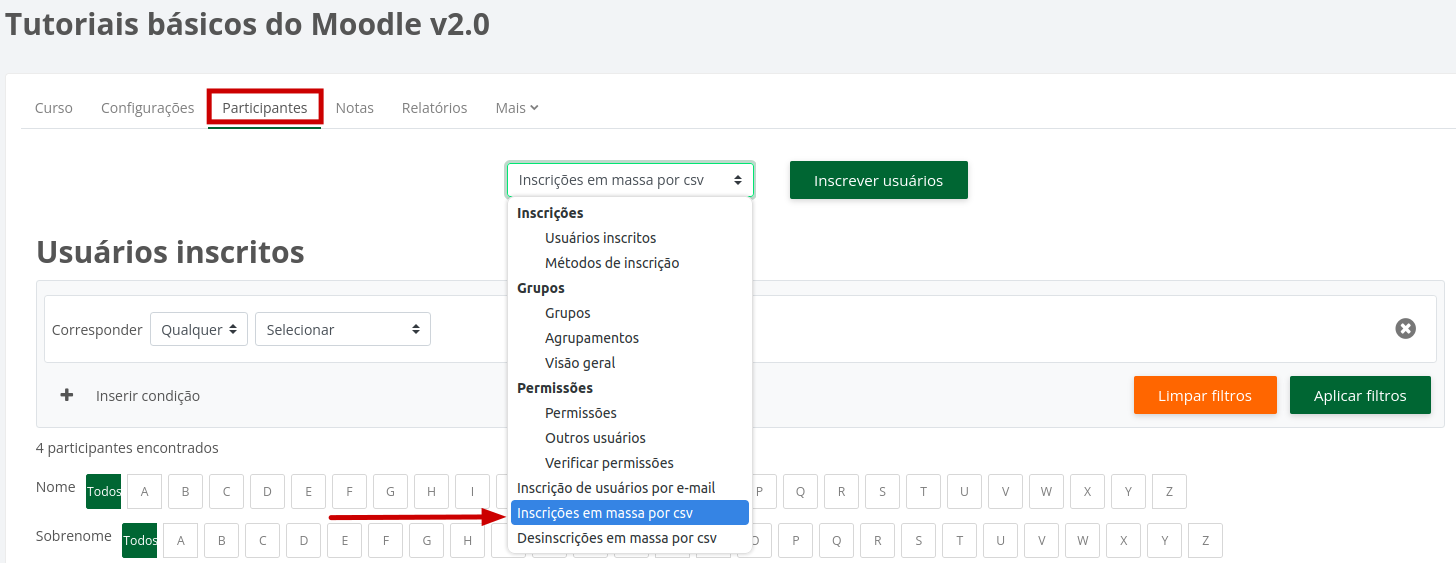Screen dimensions: 1456x563
Task: Open the Qualquer match dropdown
Action: pyautogui.click(x=199, y=329)
